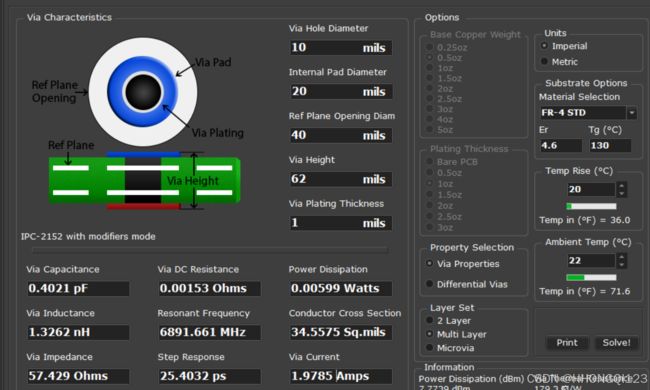Select the Microvia layer option

click(429, 348)
